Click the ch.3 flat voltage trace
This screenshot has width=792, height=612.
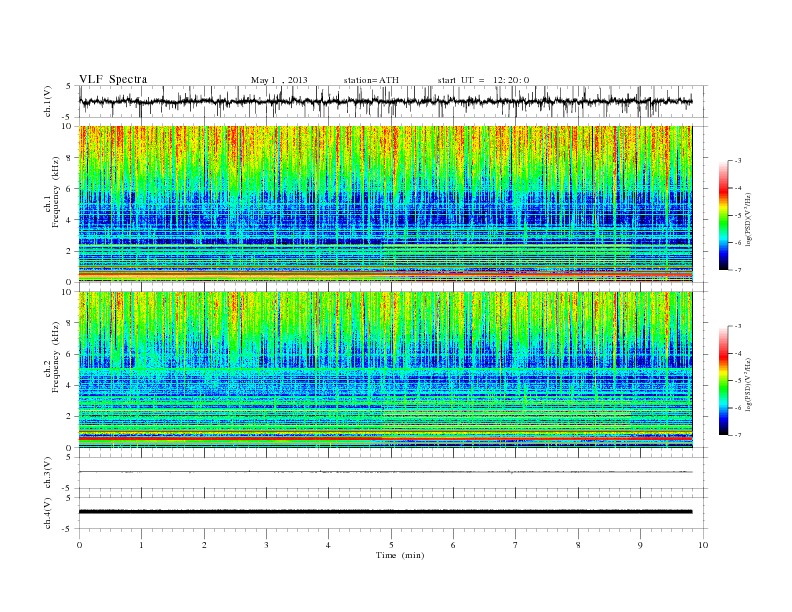pos(386,472)
